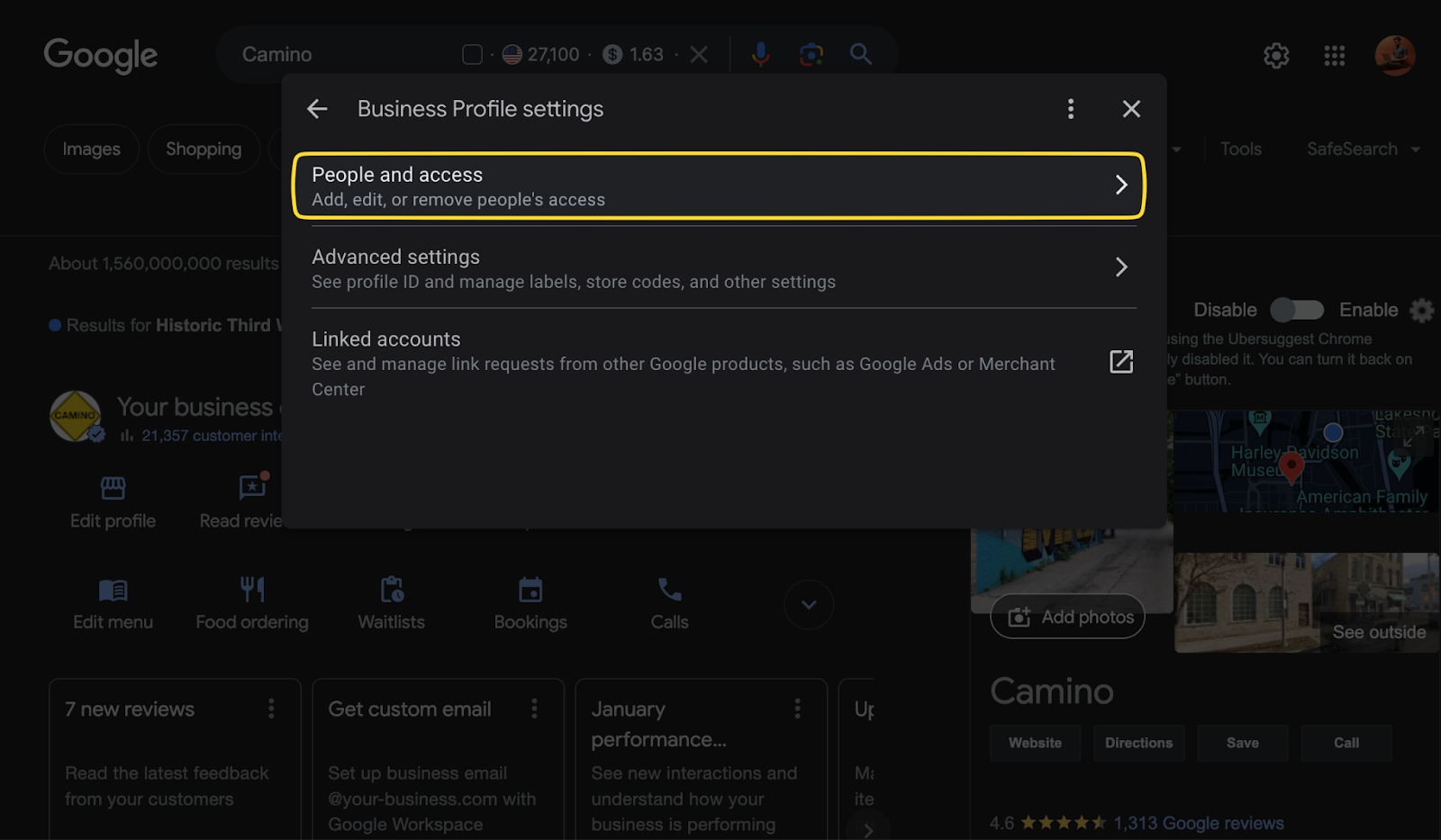Start voice search with the microphone icon

point(760,55)
